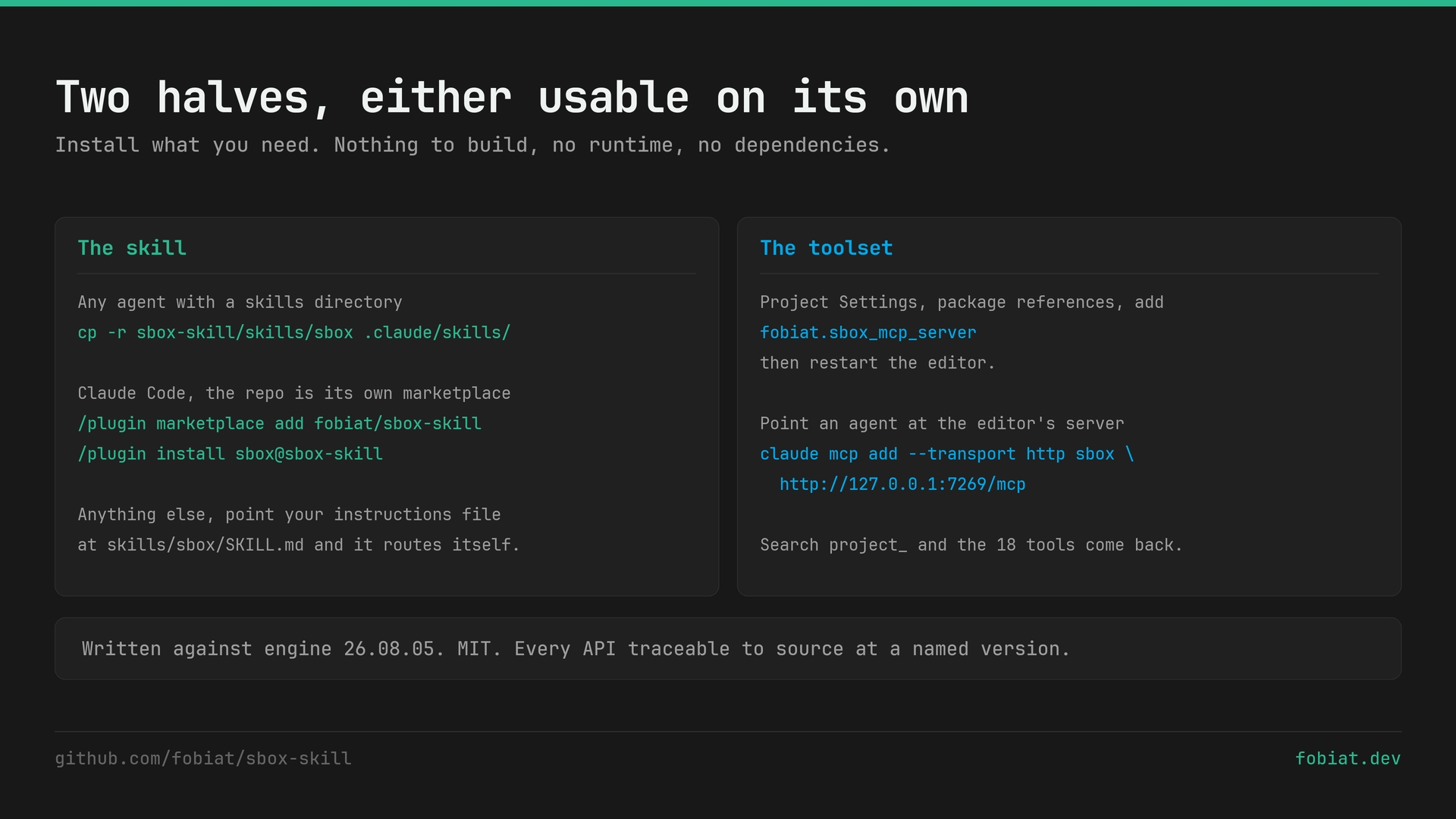1456x819 pixels.
Task: Select the 'claude mcp add --transport http sbox' command
Action: coord(947,453)
